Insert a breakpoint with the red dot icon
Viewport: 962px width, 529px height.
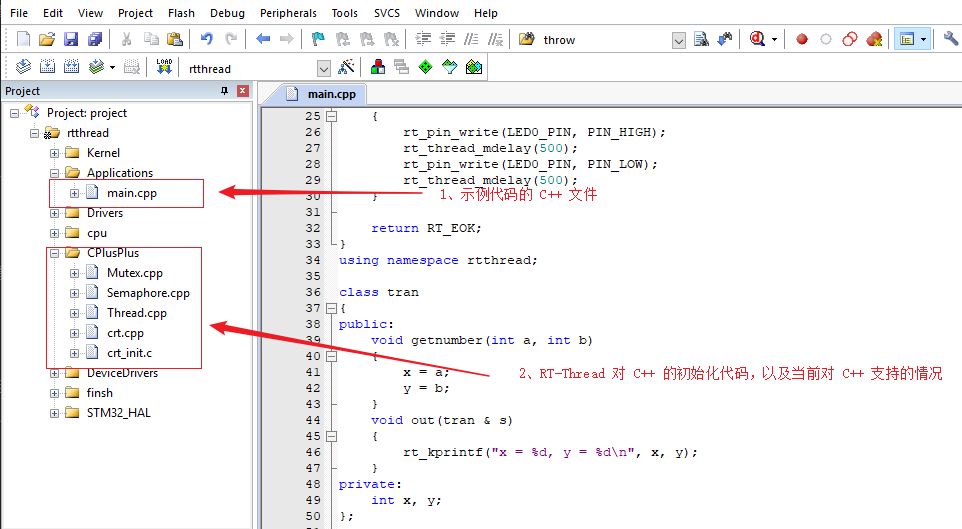click(x=801, y=39)
